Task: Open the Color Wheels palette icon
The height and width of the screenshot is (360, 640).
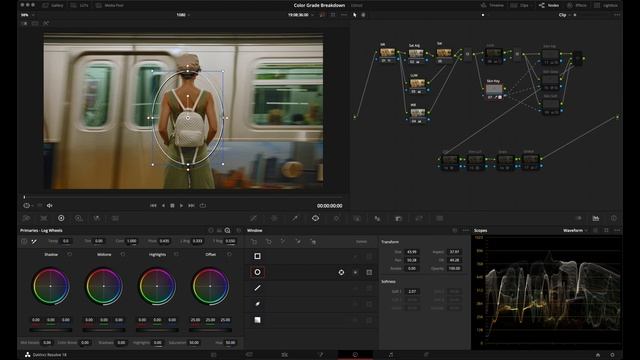Action: (x=61, y=218)
